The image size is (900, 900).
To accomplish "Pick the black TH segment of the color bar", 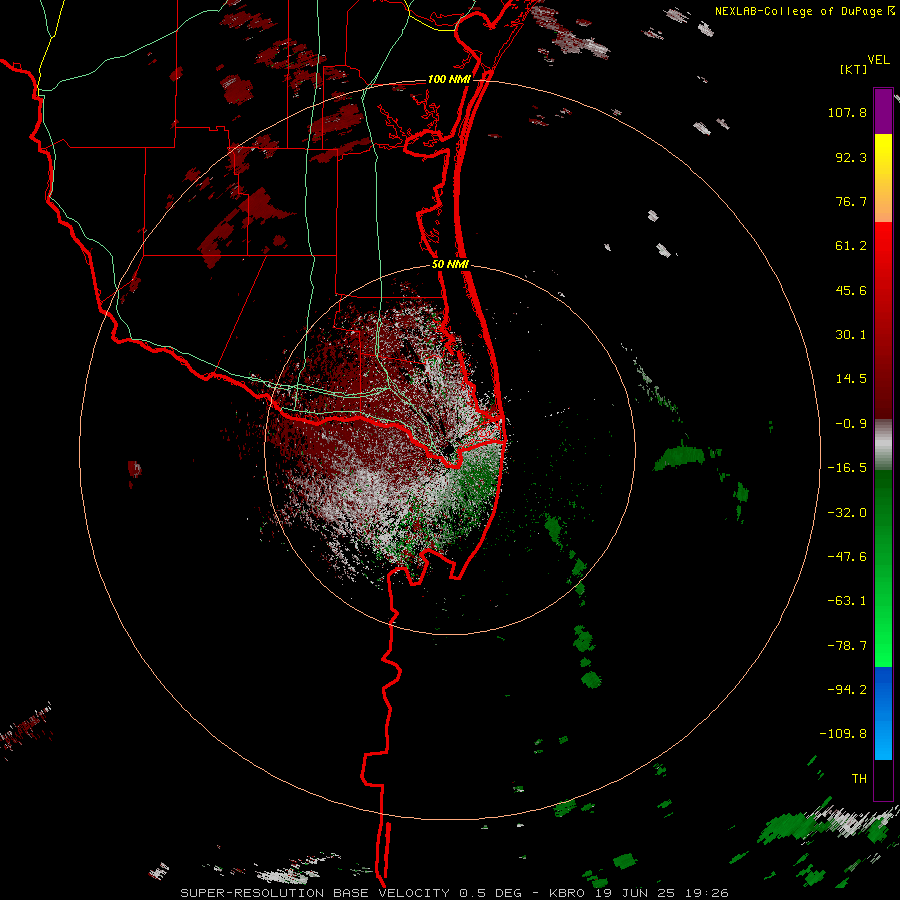I will (x=883, y=779).
